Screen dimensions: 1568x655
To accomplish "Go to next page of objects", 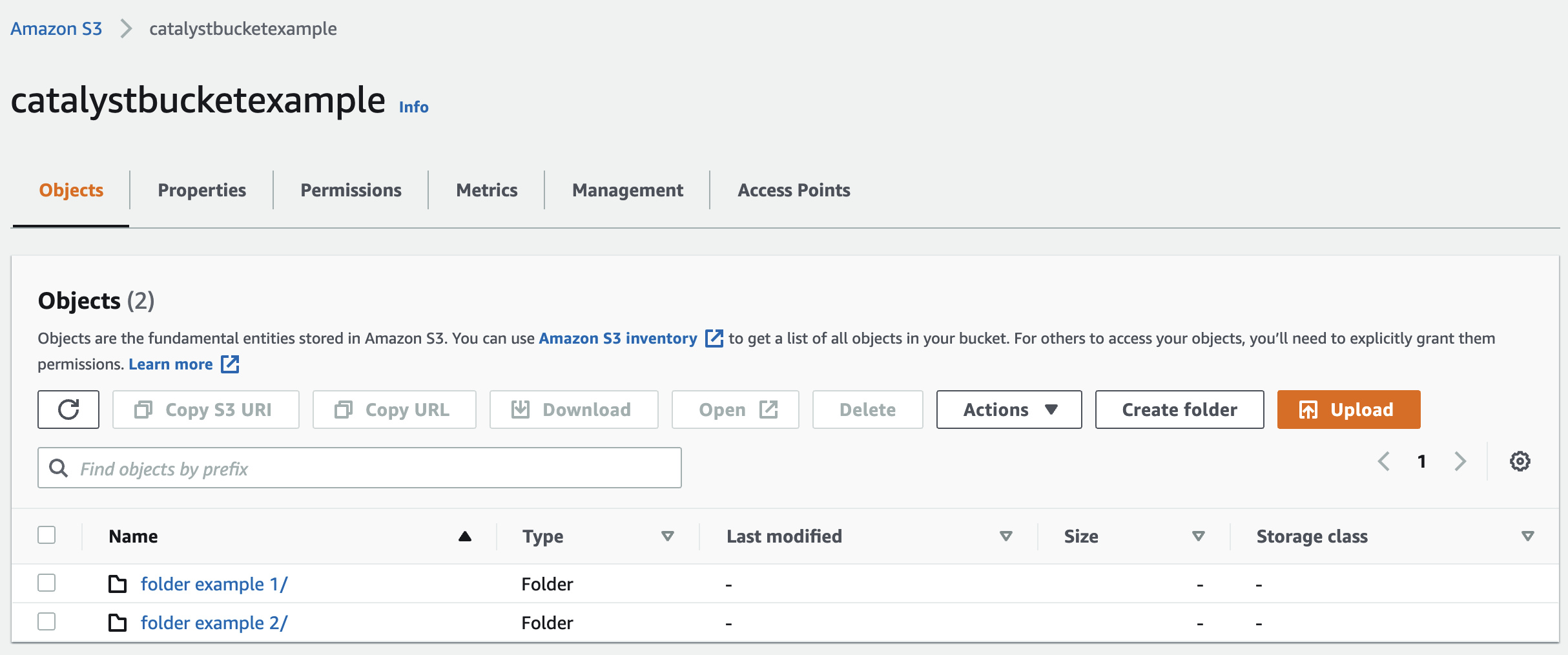I will pos(1460,461).
